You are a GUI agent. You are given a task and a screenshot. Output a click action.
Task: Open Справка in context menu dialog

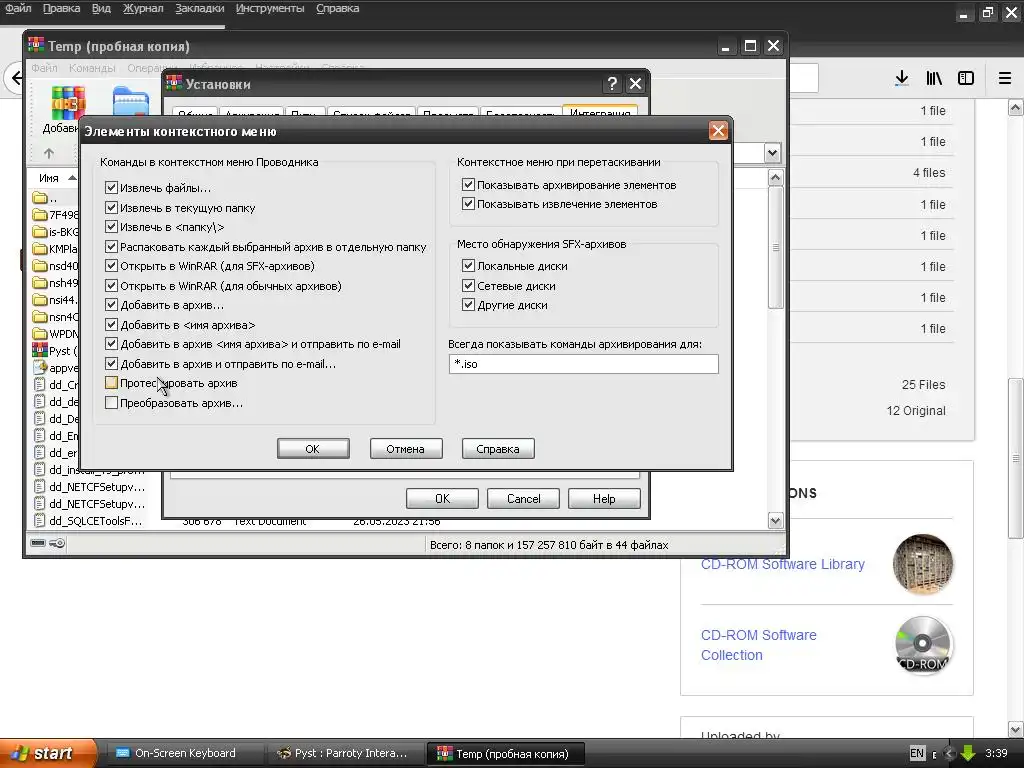pyautogui.click(x=498, y=449)
